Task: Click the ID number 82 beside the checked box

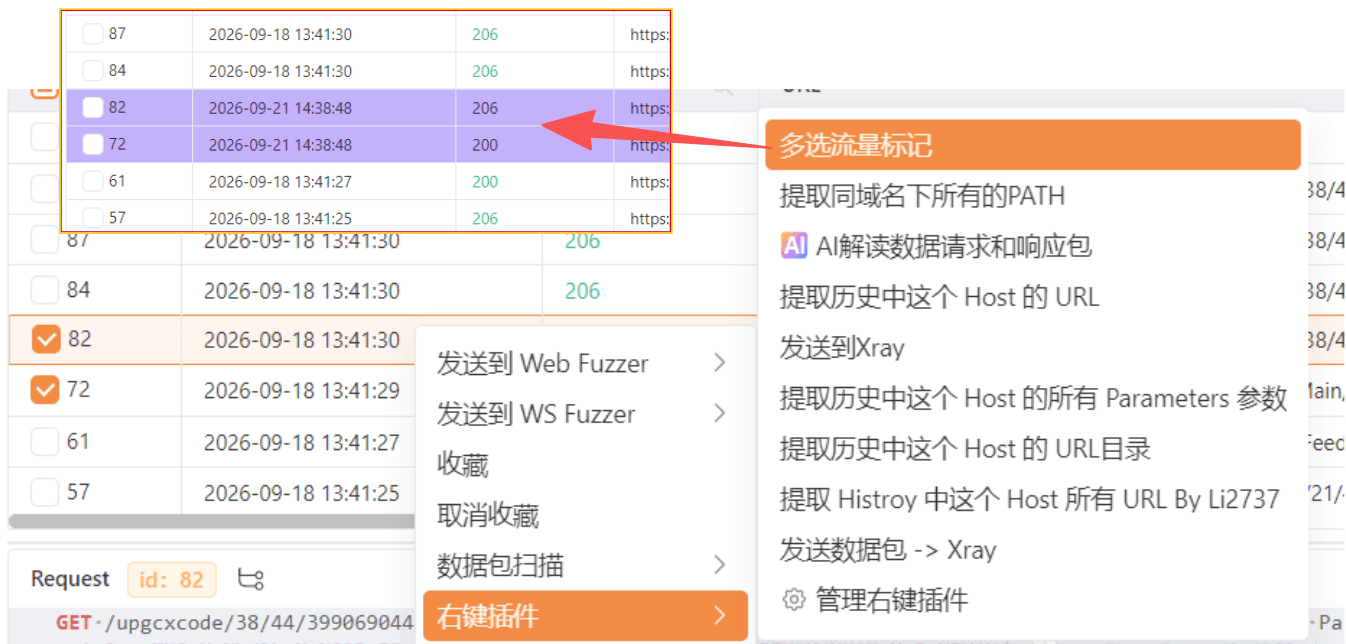Action: [x=79, y=339]
